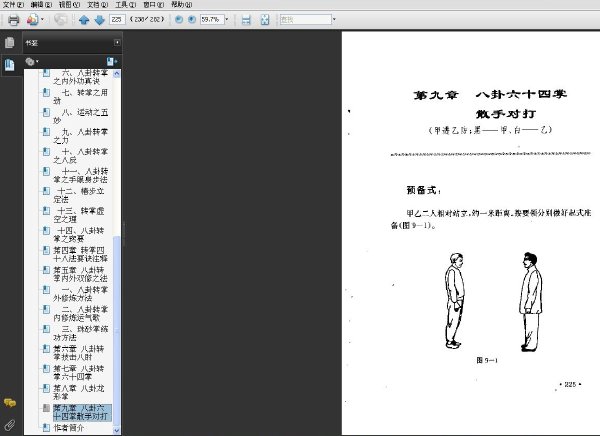600x436 pixels.
Task: Click the Print icon in toolbar
Action: [14, 20]
